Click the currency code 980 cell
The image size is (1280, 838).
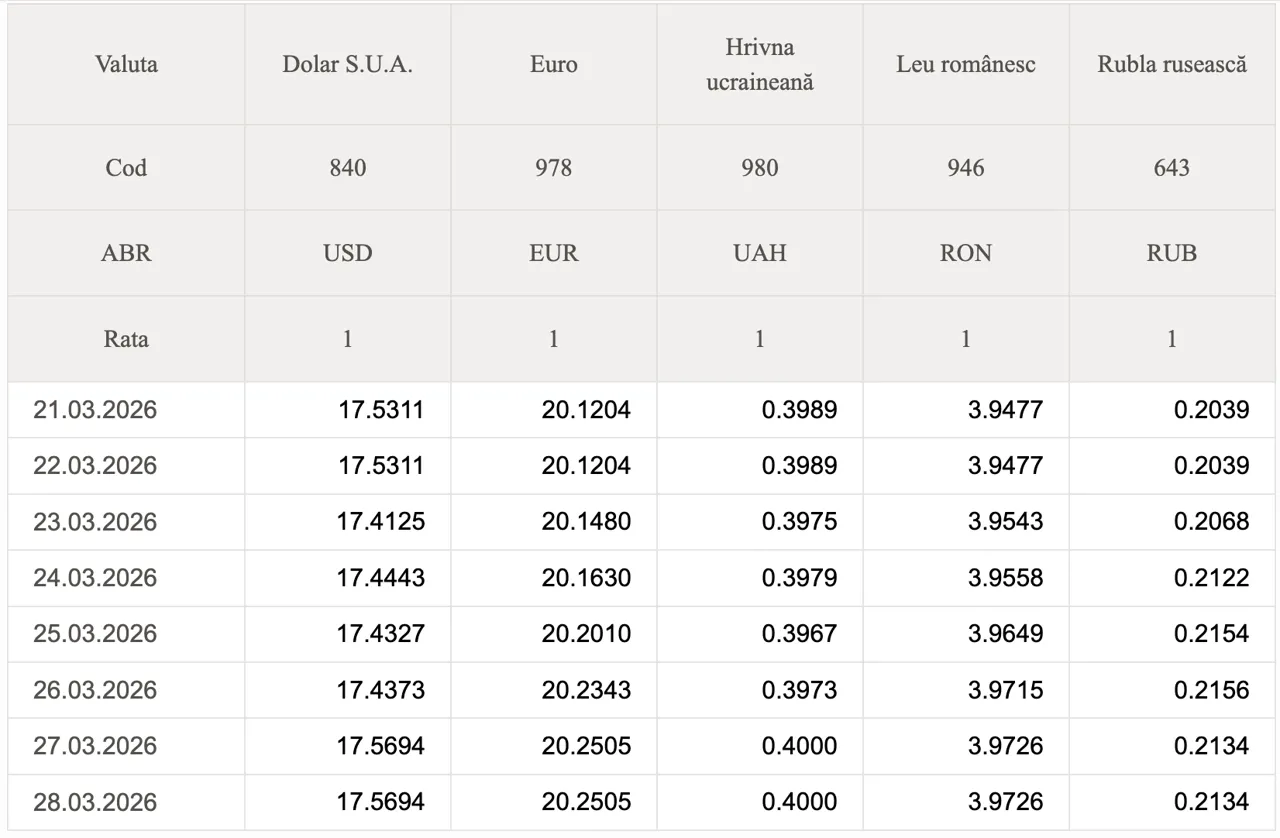759,168
